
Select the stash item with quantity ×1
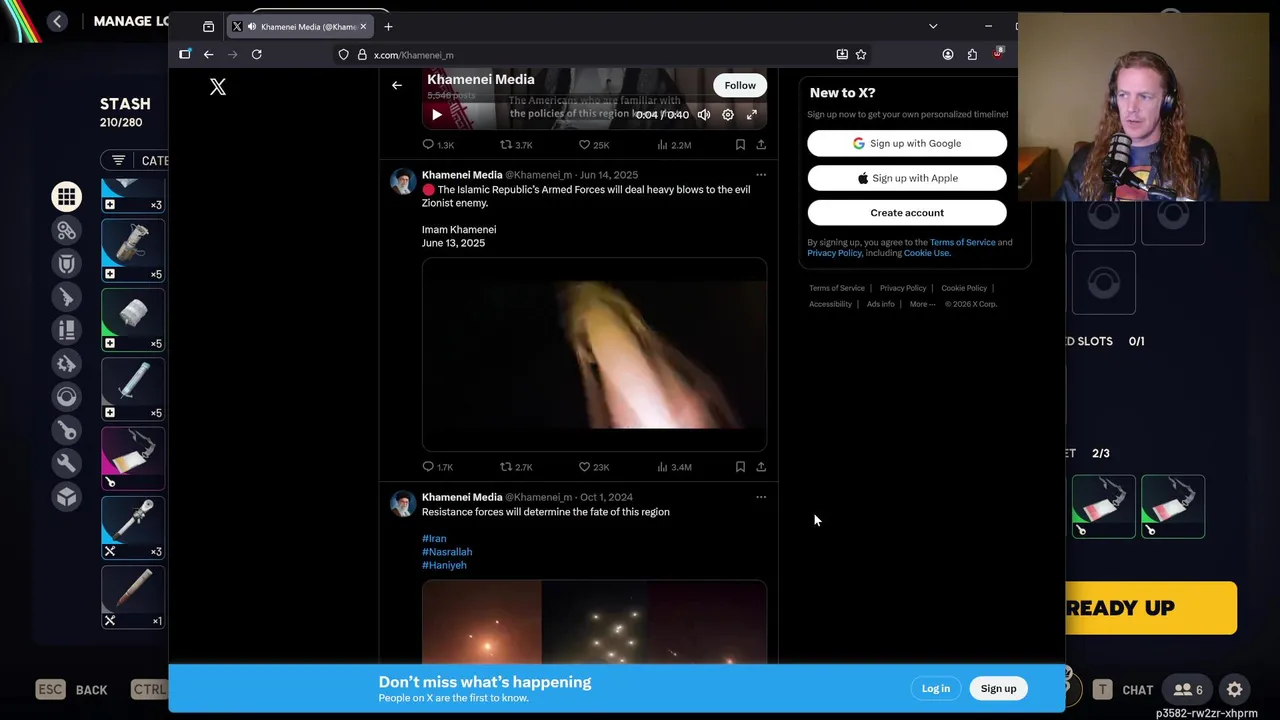(x=133, y=597)
